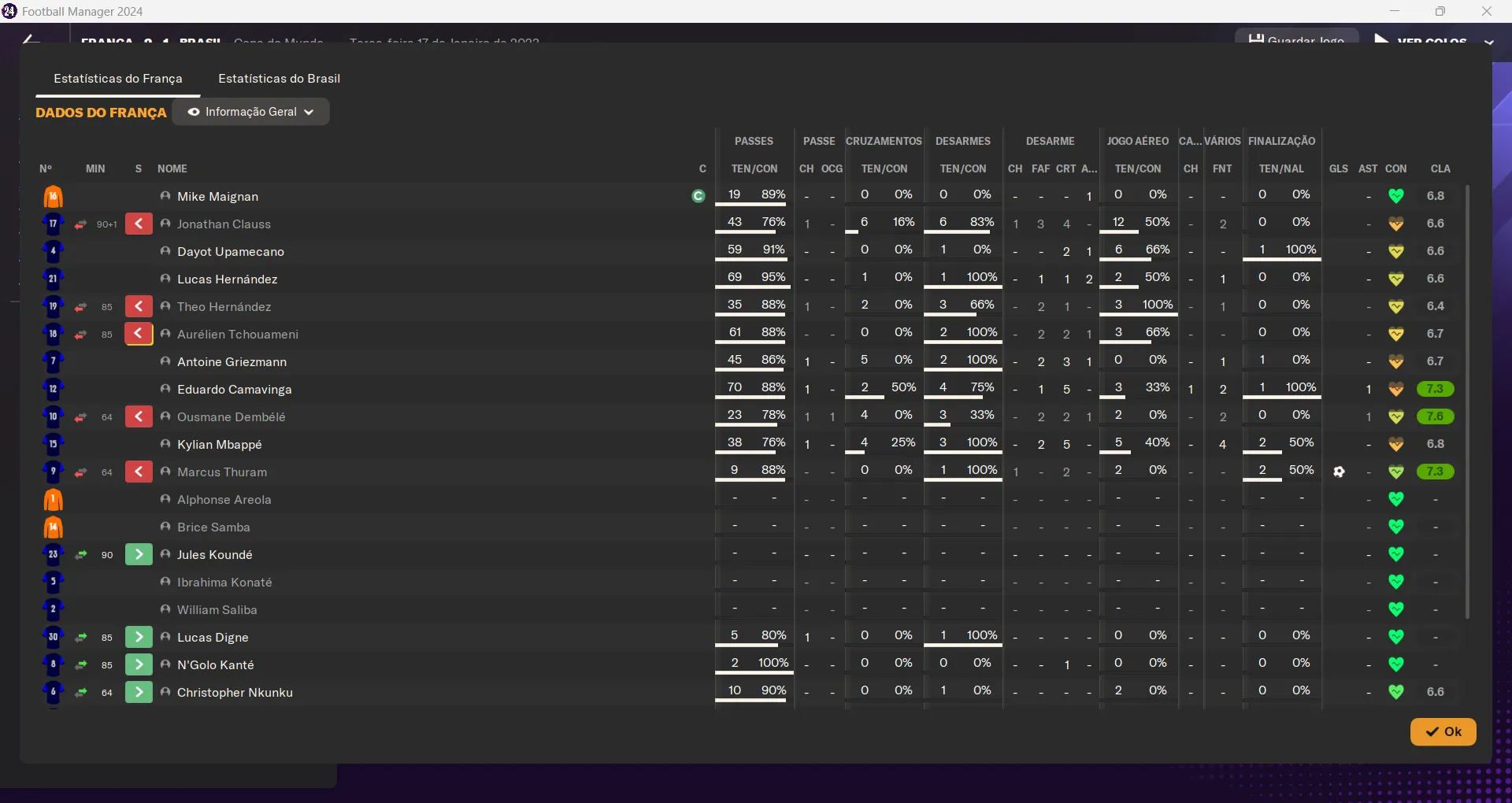The height and width of the screenshot is (803, 1512).
Task: Click Alphonse Areola's orange keeper shirt icon
Action: [x=53, y=500]
